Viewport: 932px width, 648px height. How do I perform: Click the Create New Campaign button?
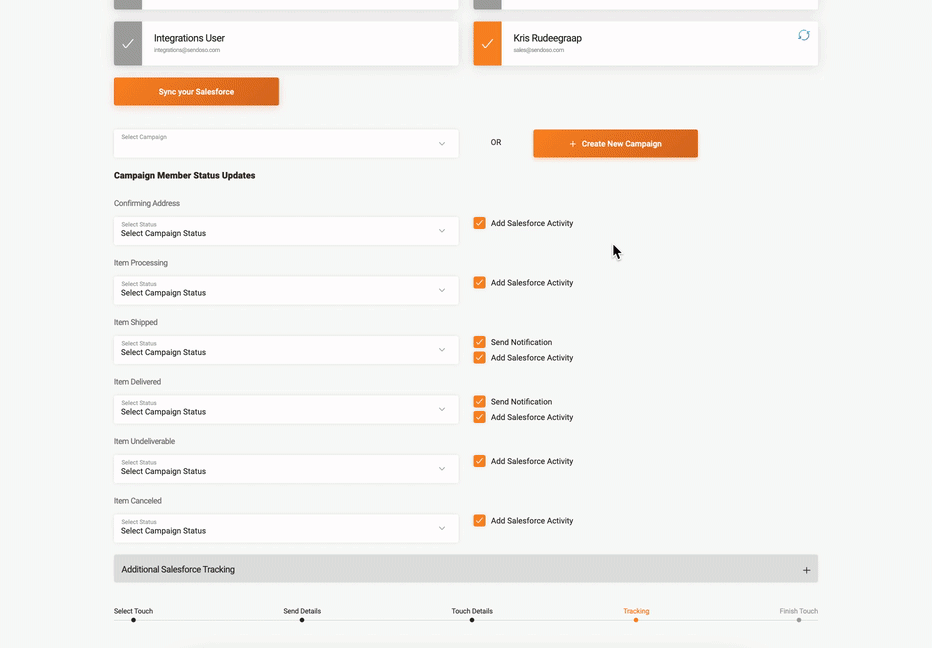(x=615, y=143)
